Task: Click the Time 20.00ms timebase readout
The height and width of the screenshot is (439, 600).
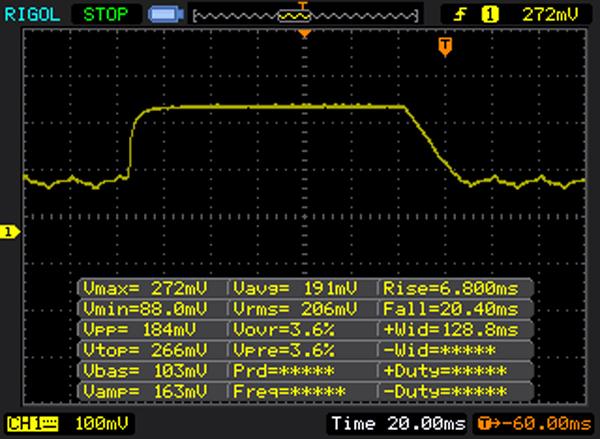Action: click(398, 424)
